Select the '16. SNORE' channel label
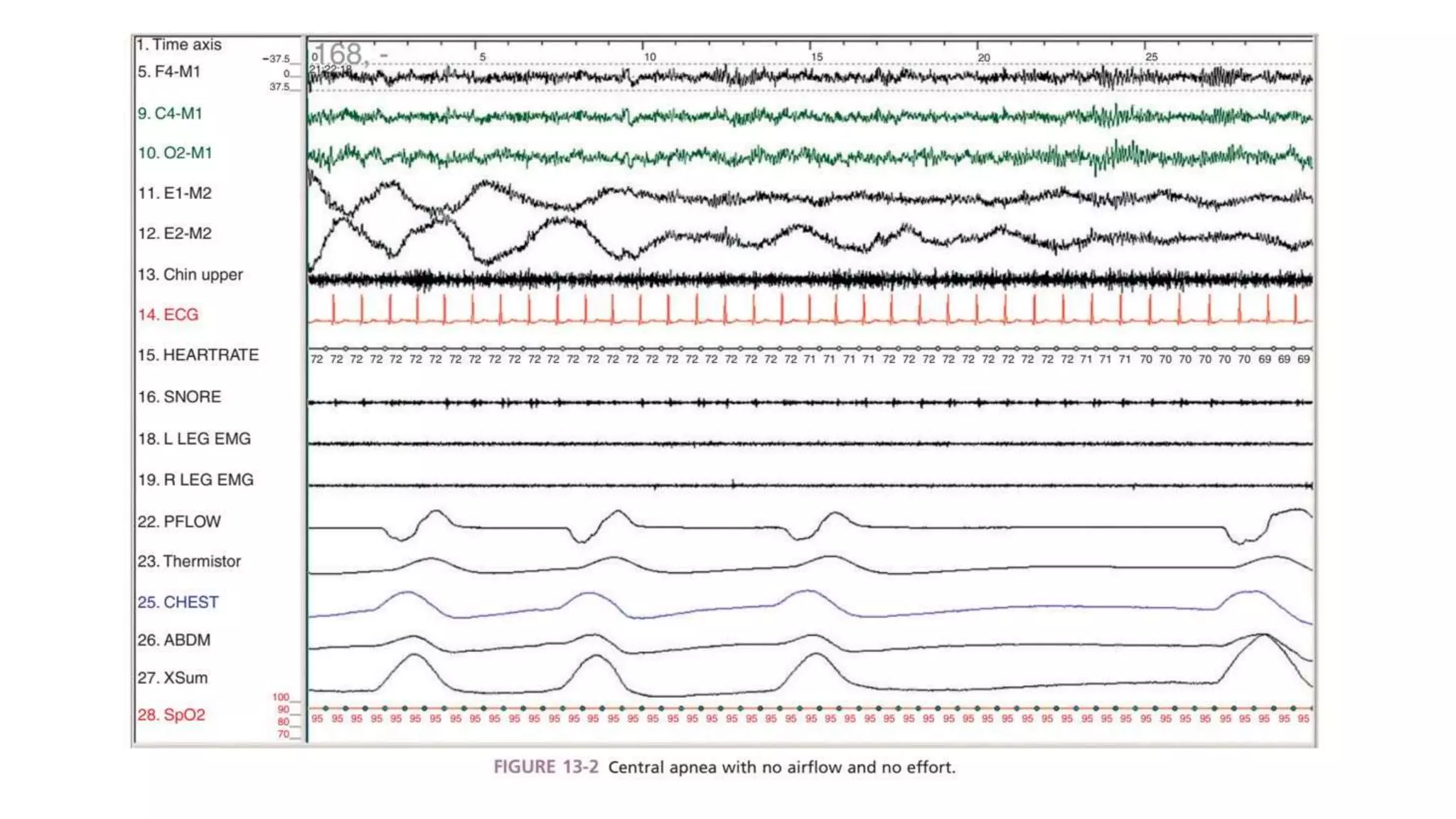 click(x=179, y=397)
